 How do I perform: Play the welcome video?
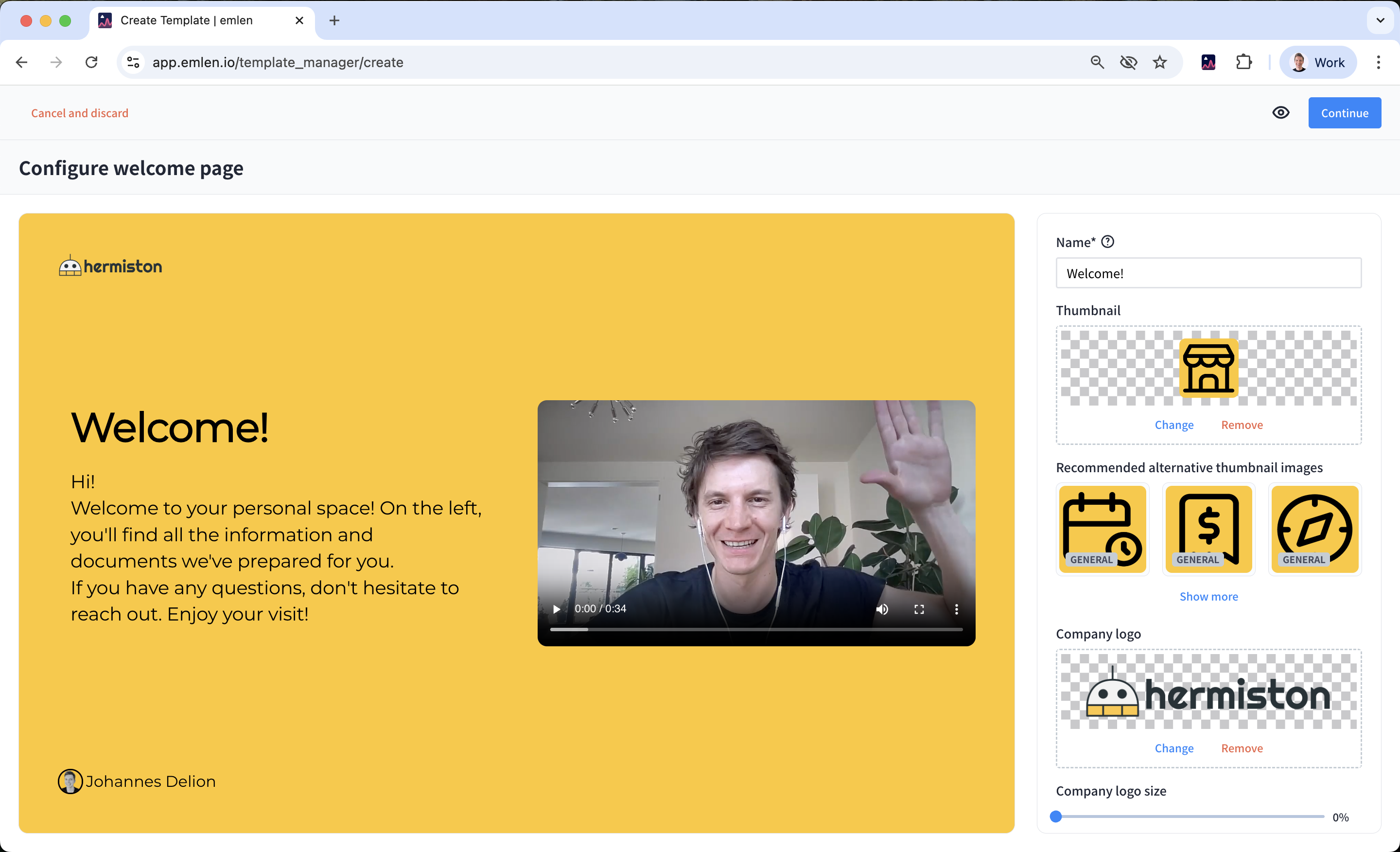coord(557,609)
